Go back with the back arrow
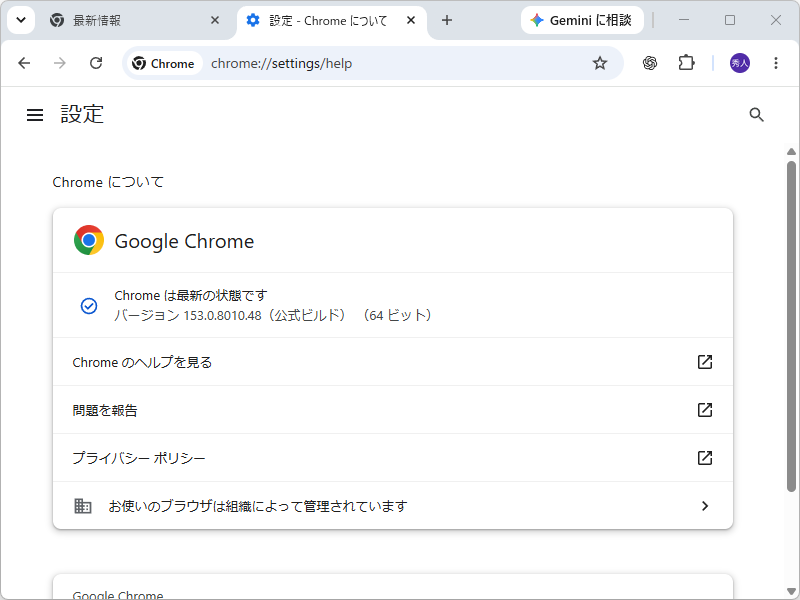This screenshot has width=800, height=600. (x=24, y=63)
